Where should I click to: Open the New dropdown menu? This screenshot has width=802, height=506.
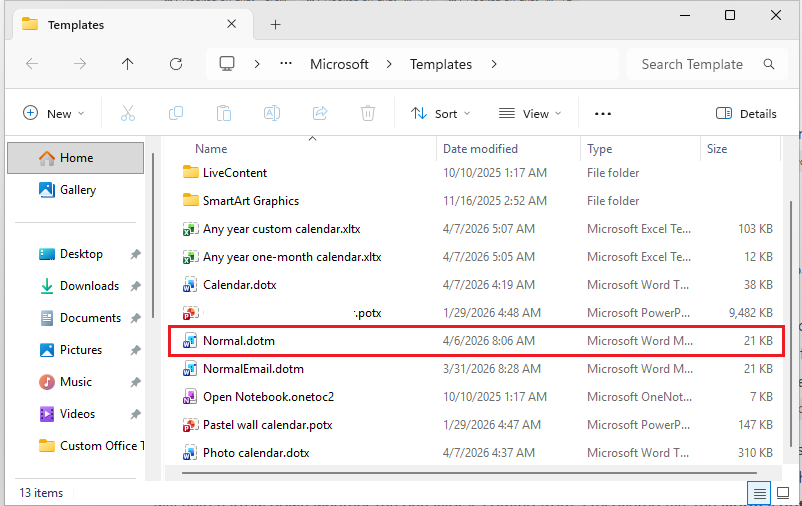[54, 114]
